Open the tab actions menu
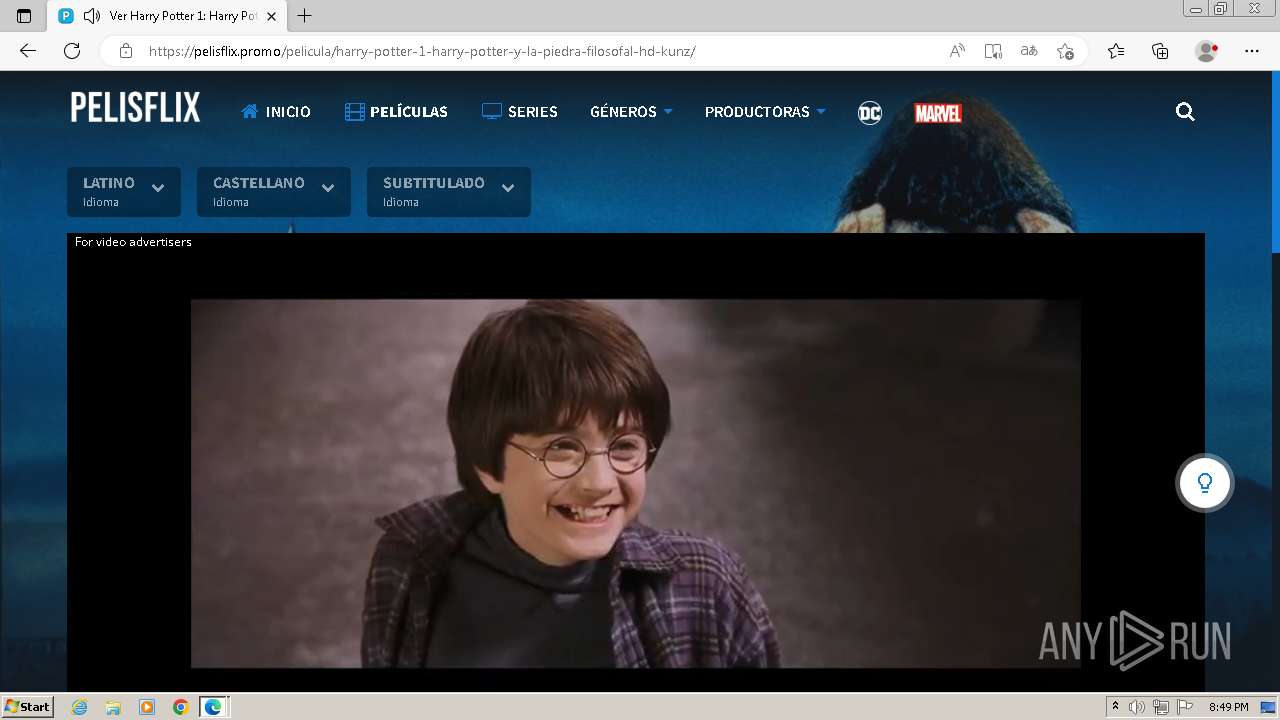 24,16
